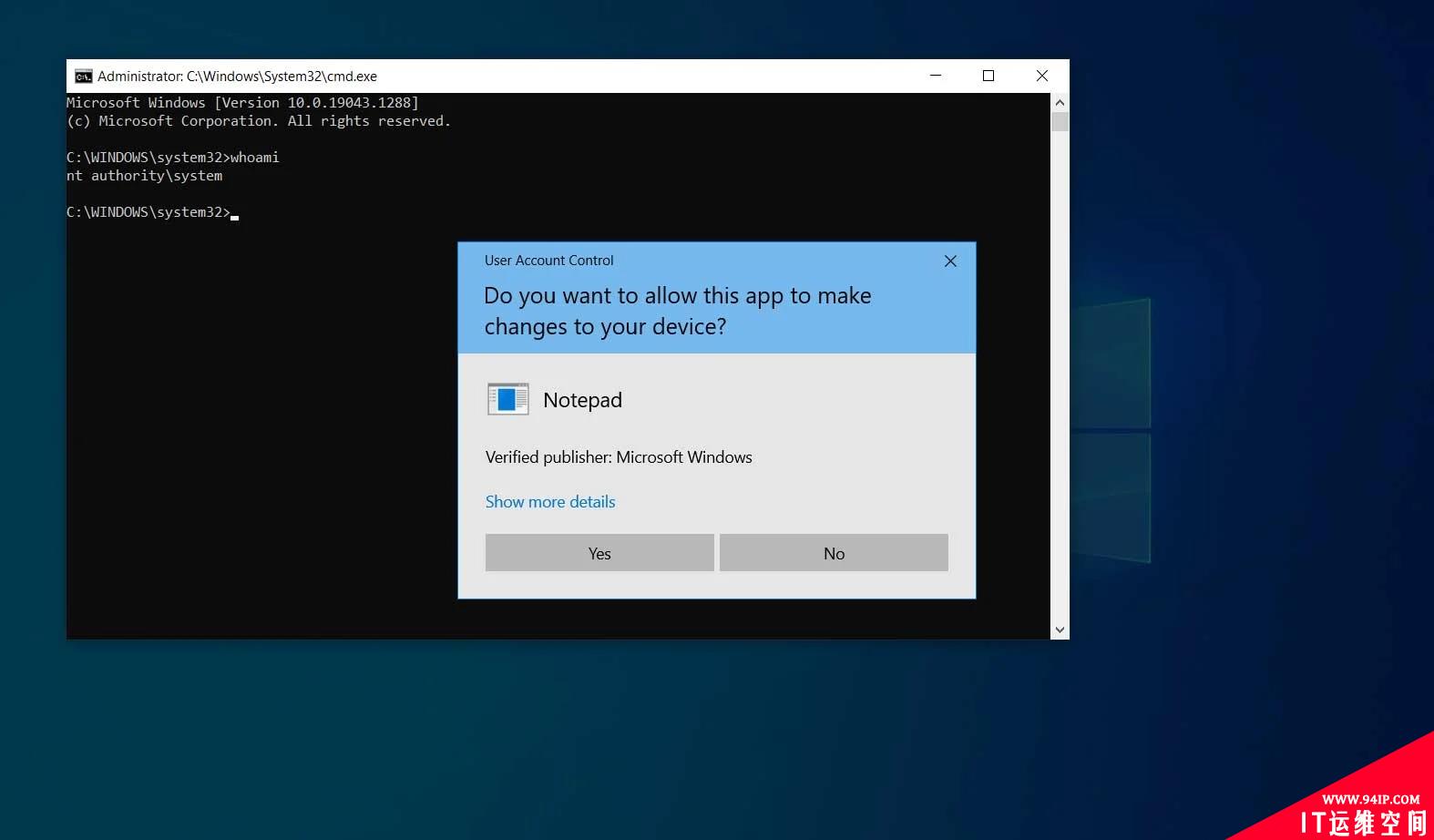This screenshot has height=840, width=1434.
Task: Click the '(c) Microsoft Corporation. All rights reserved.' line
Action: tap(259, 121)
